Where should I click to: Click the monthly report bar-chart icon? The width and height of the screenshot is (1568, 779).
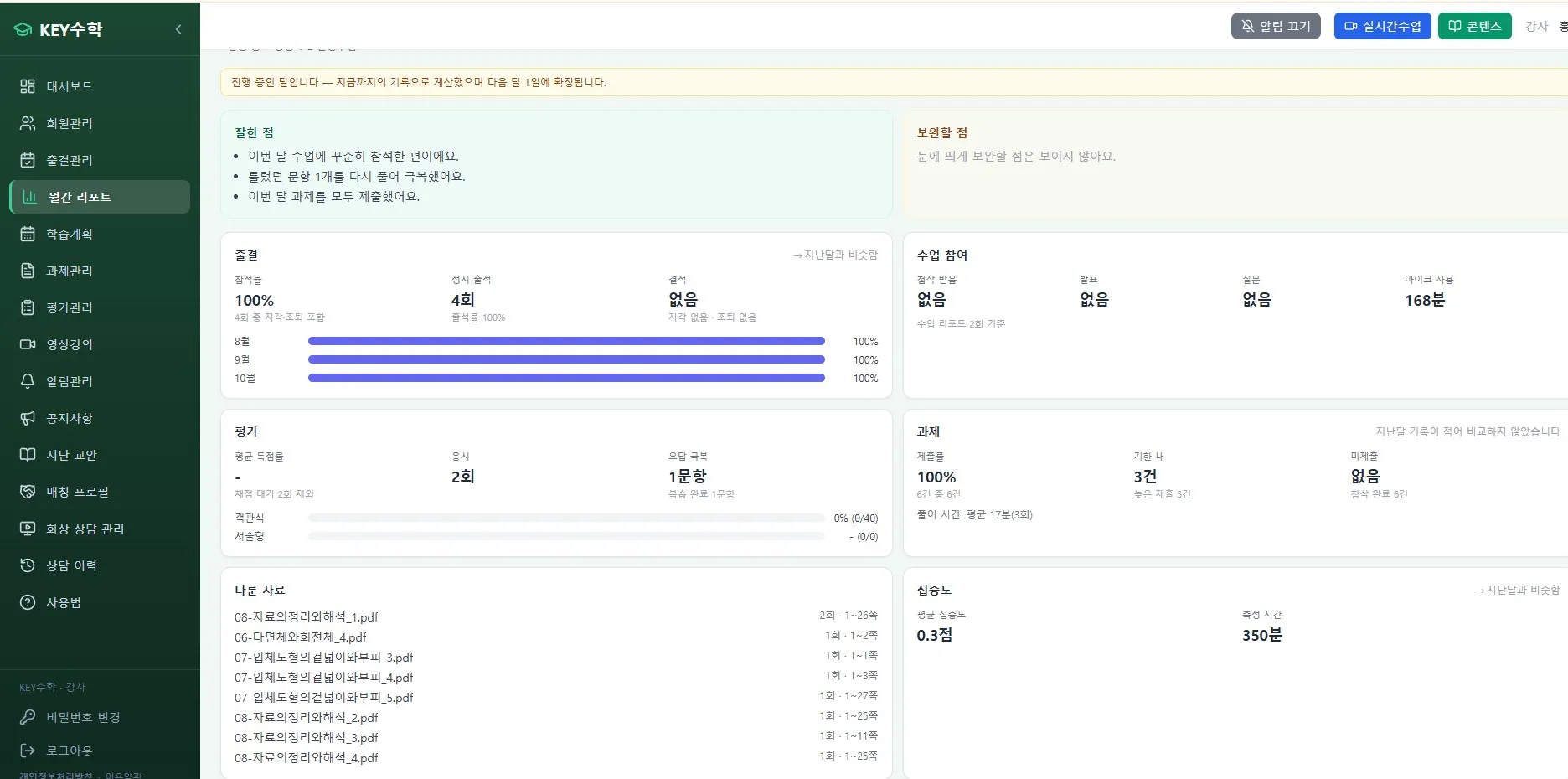click(x=30, y=197)
